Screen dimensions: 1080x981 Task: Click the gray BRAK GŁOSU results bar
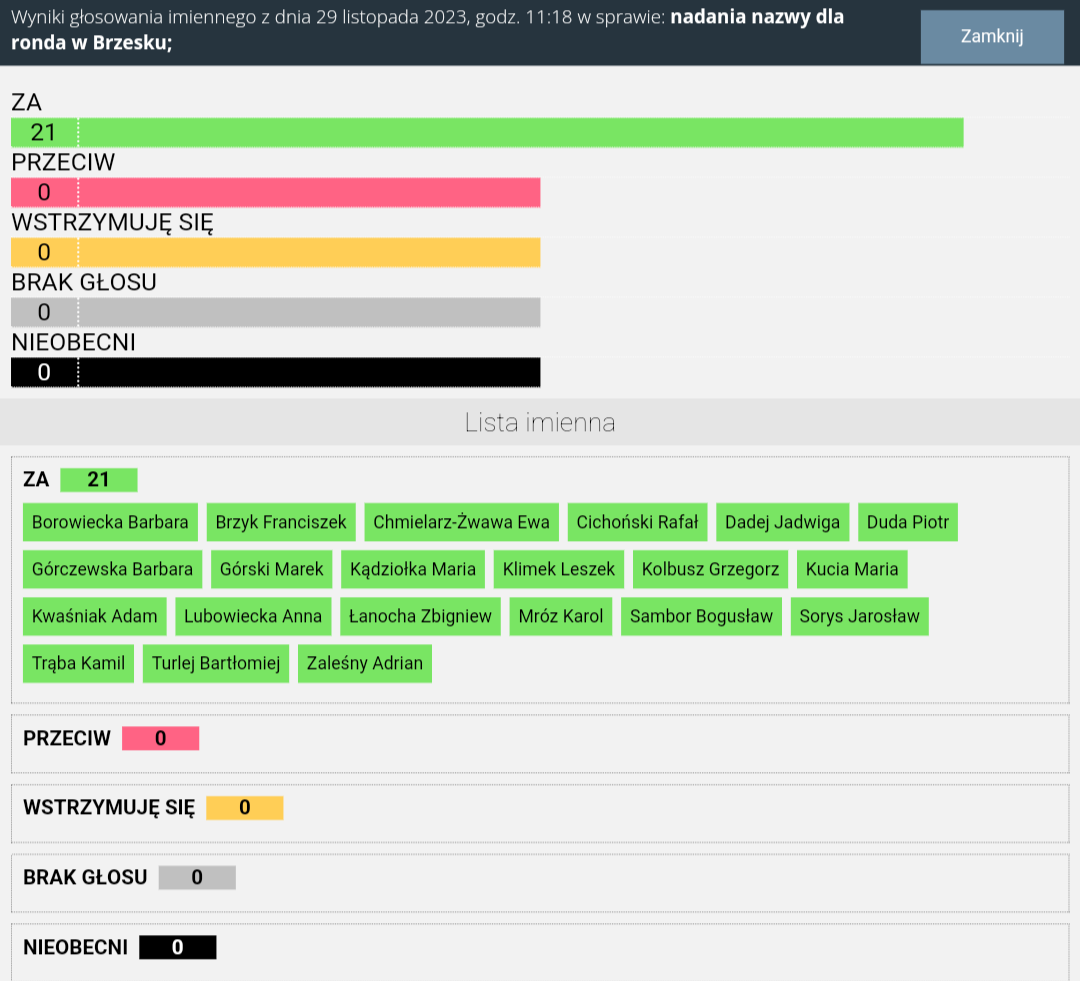pos(275,313)
